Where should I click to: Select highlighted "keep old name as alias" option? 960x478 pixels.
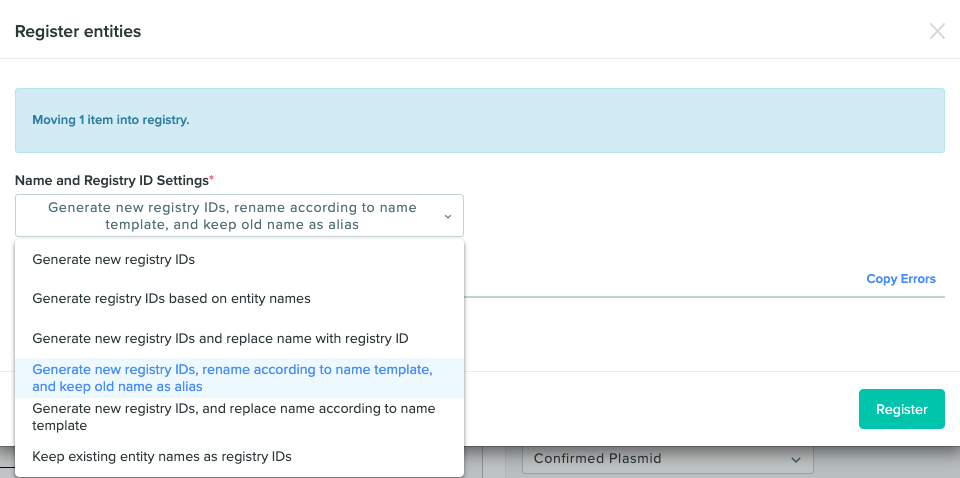239,378
